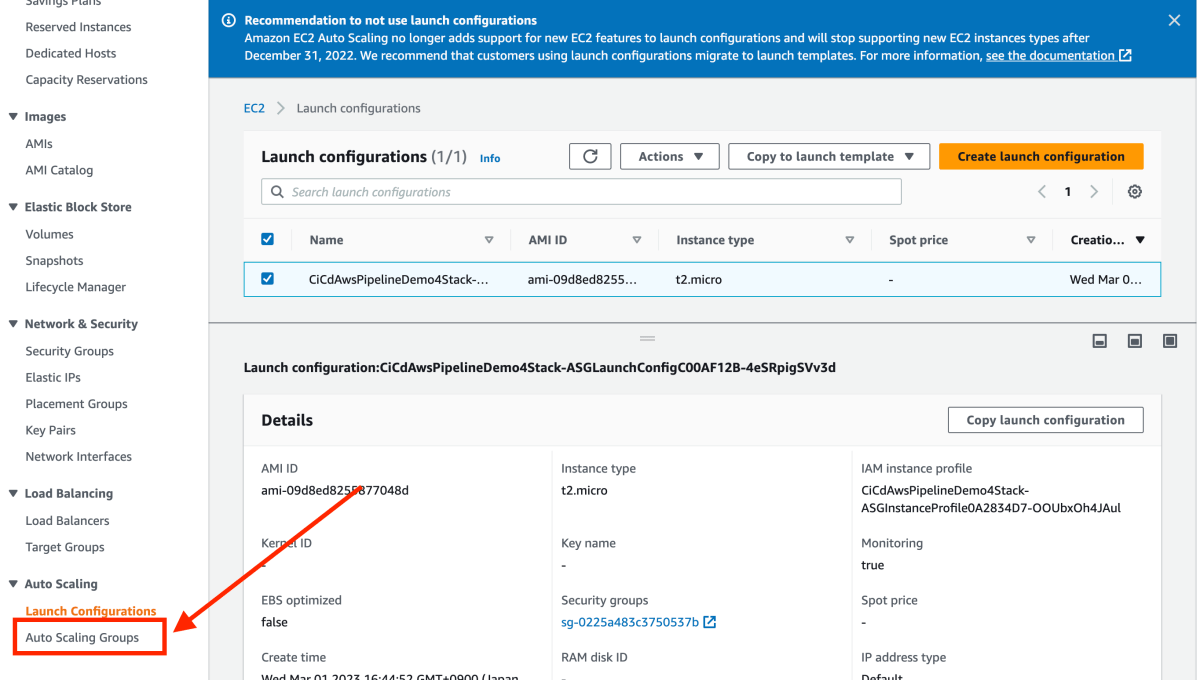Open security group sg-0225a483c3750537b link
The image size is (1200, 680).
pyautogui.click(x=638, y=622)
